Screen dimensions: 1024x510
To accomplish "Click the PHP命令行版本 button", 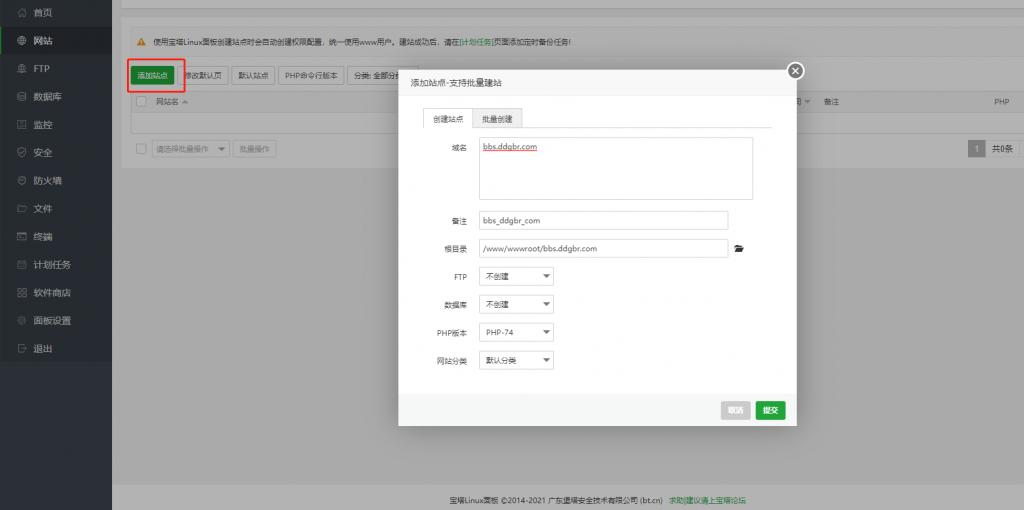I will click(x=311, y=75).
